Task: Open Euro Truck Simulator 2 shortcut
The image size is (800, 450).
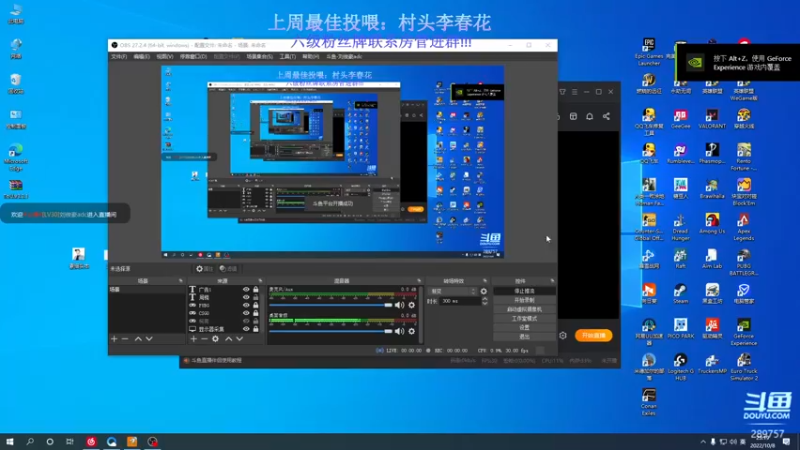Action: click(x=743, y=367)
